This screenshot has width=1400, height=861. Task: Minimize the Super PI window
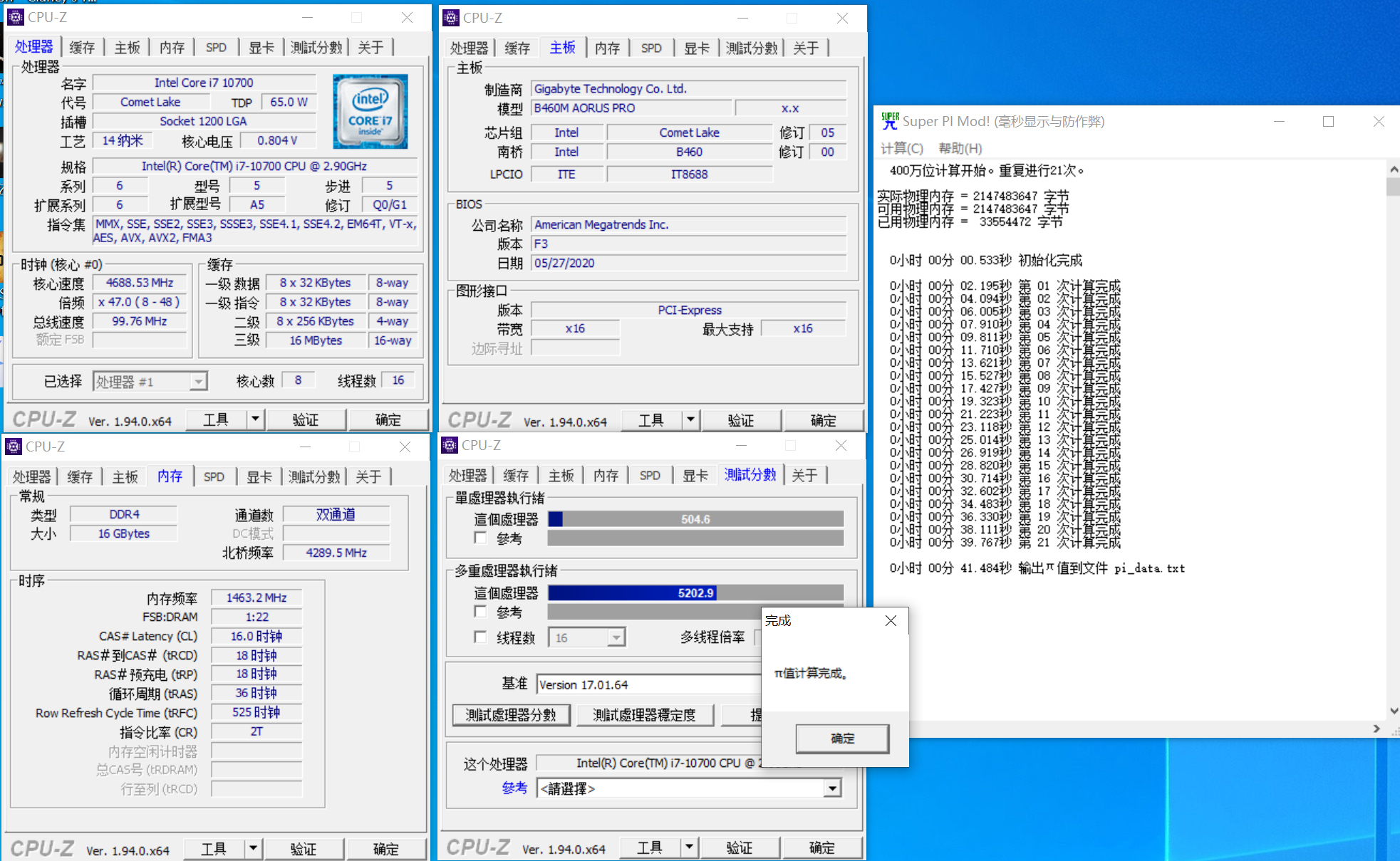1279,122
